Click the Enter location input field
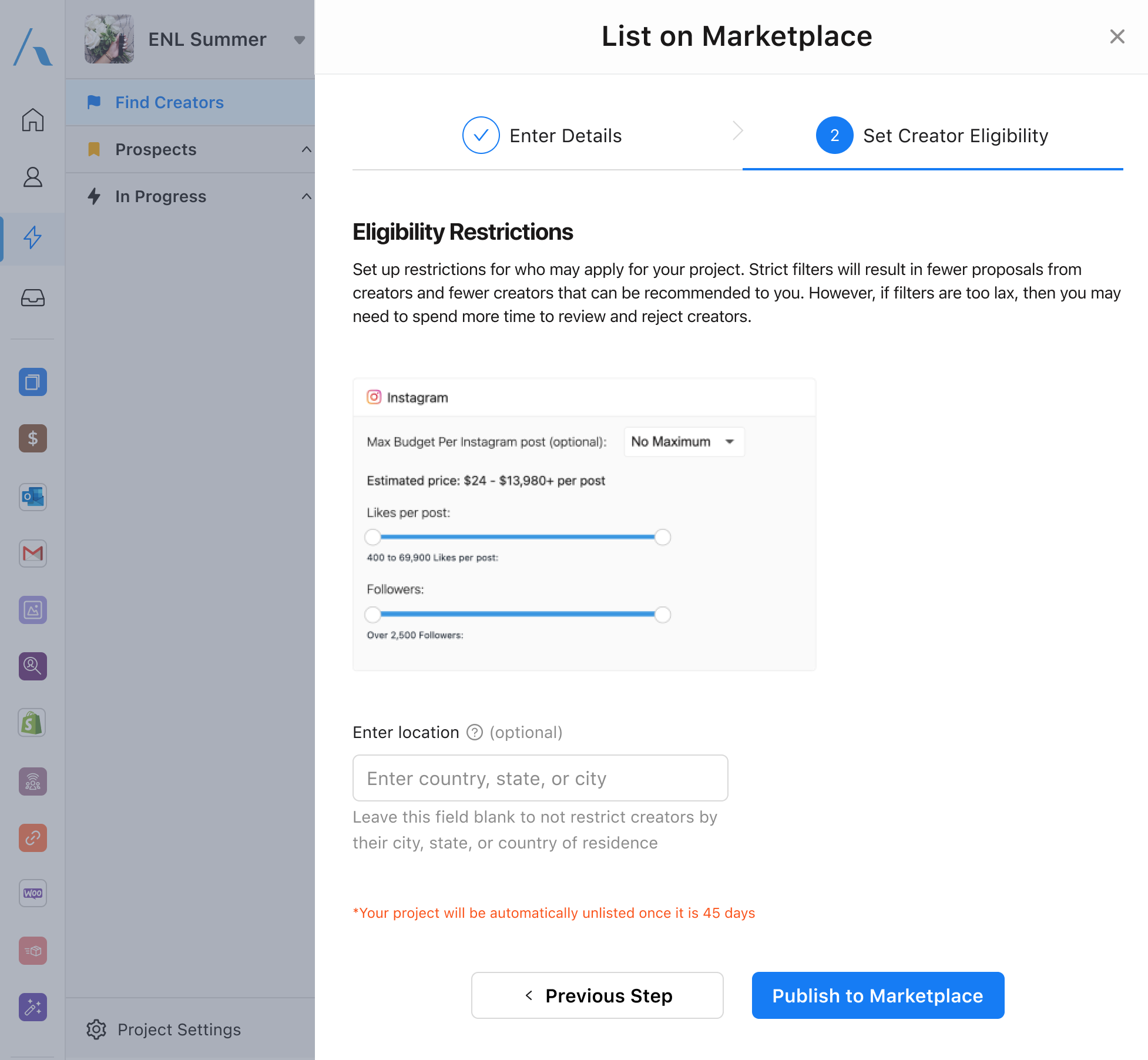The height and width of the screenshot is (1060, 1148). (540, 778)
